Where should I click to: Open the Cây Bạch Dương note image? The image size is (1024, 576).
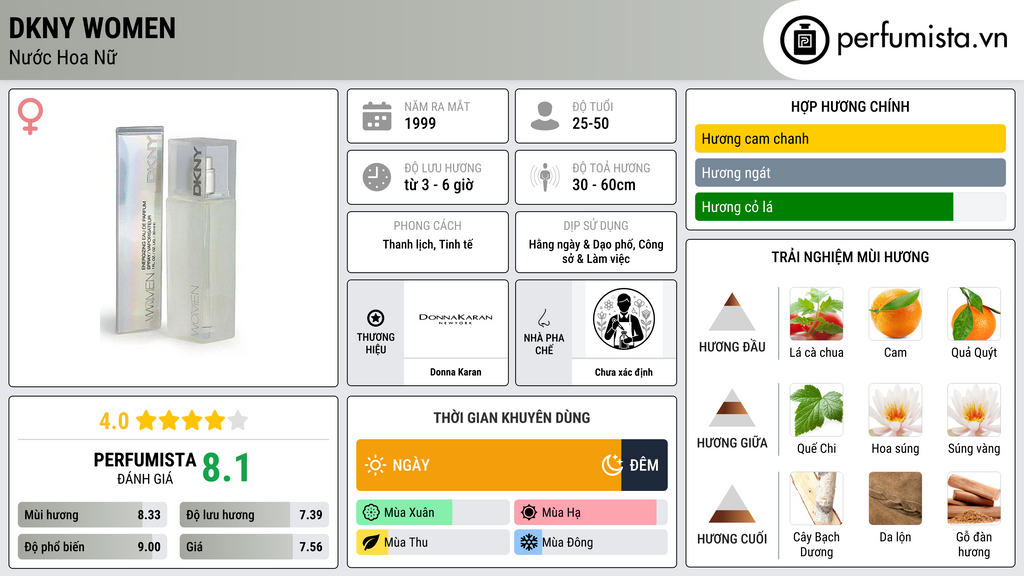click(816, 499)
